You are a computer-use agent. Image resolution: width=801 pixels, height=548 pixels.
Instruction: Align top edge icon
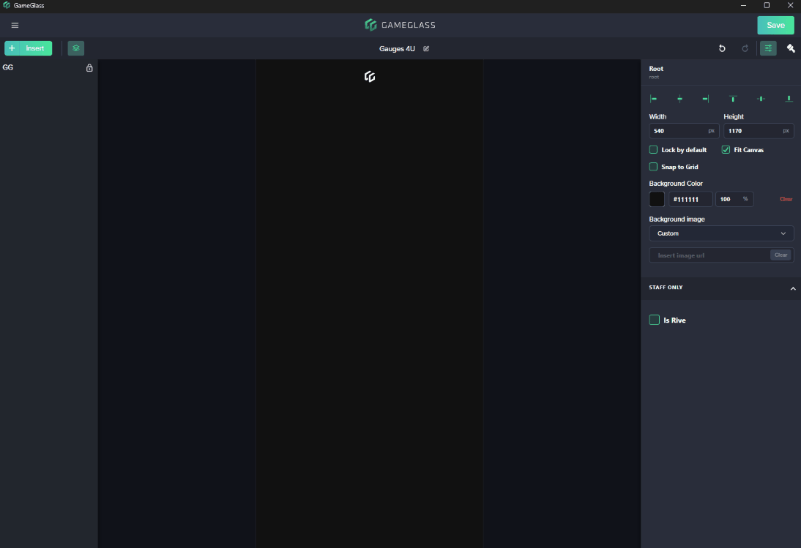733,99
